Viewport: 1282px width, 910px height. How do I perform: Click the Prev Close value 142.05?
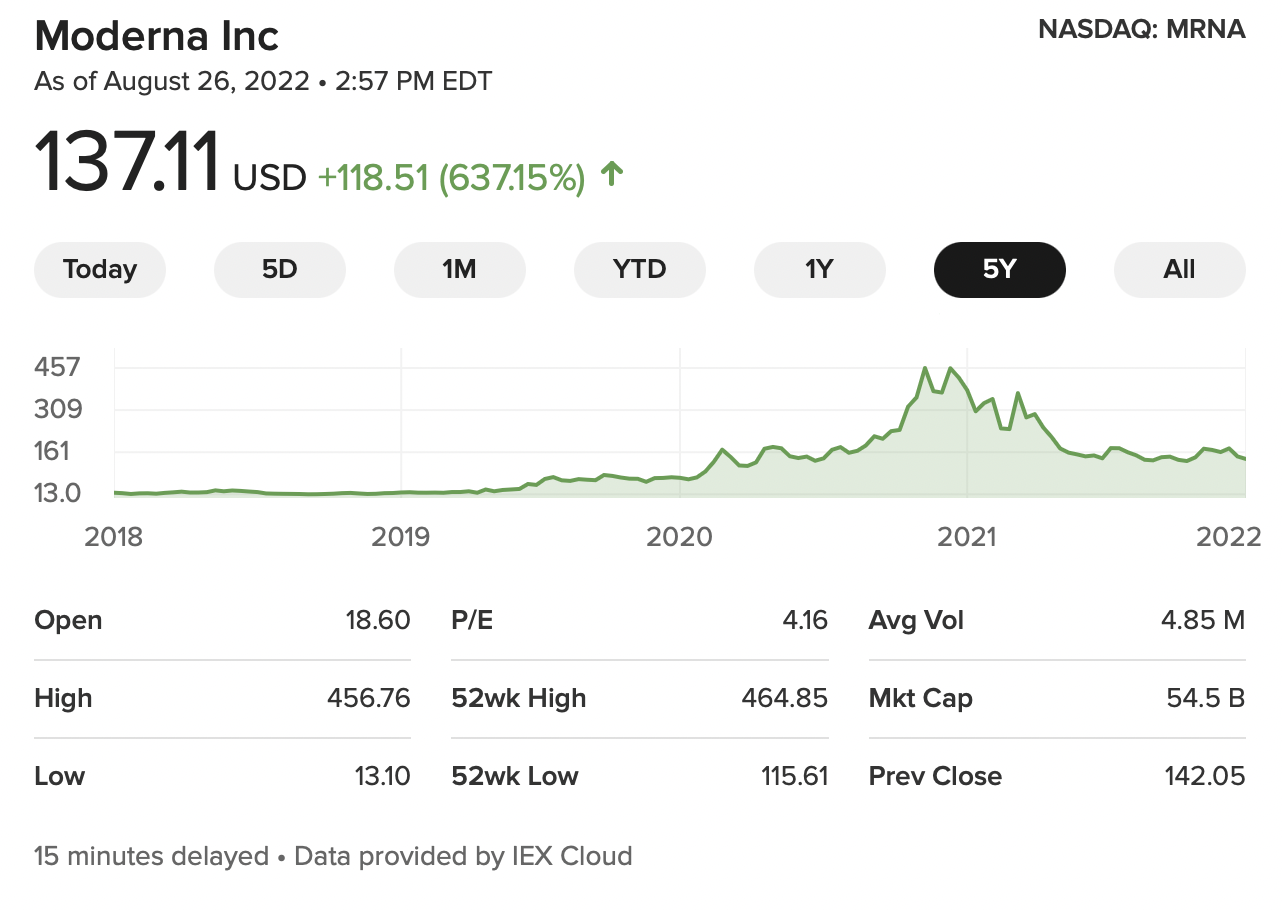pyautogui.click(x=1205, y=776)
